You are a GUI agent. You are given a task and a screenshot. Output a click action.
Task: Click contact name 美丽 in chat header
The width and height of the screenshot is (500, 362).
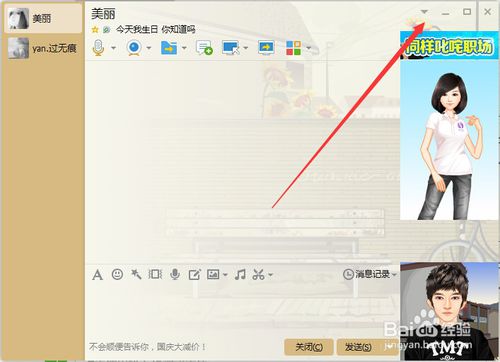coord(103,14)
